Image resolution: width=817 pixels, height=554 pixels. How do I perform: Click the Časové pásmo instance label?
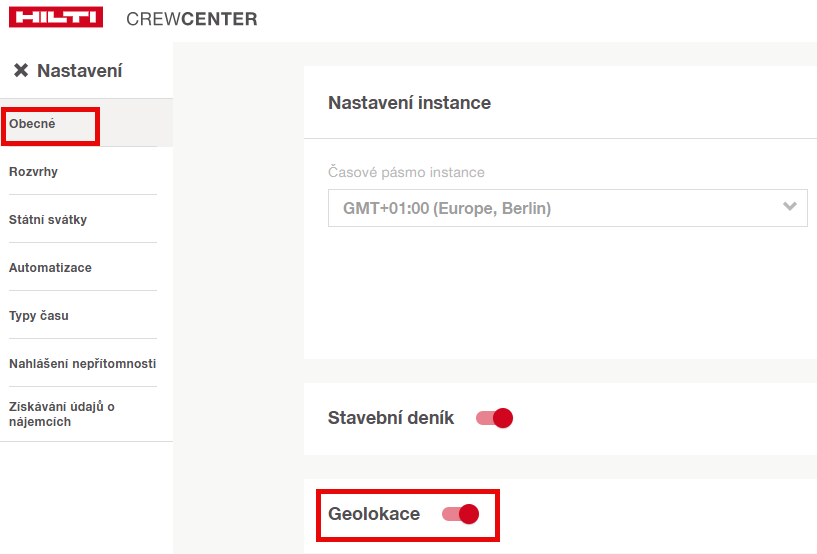click(x=406, y=172)
